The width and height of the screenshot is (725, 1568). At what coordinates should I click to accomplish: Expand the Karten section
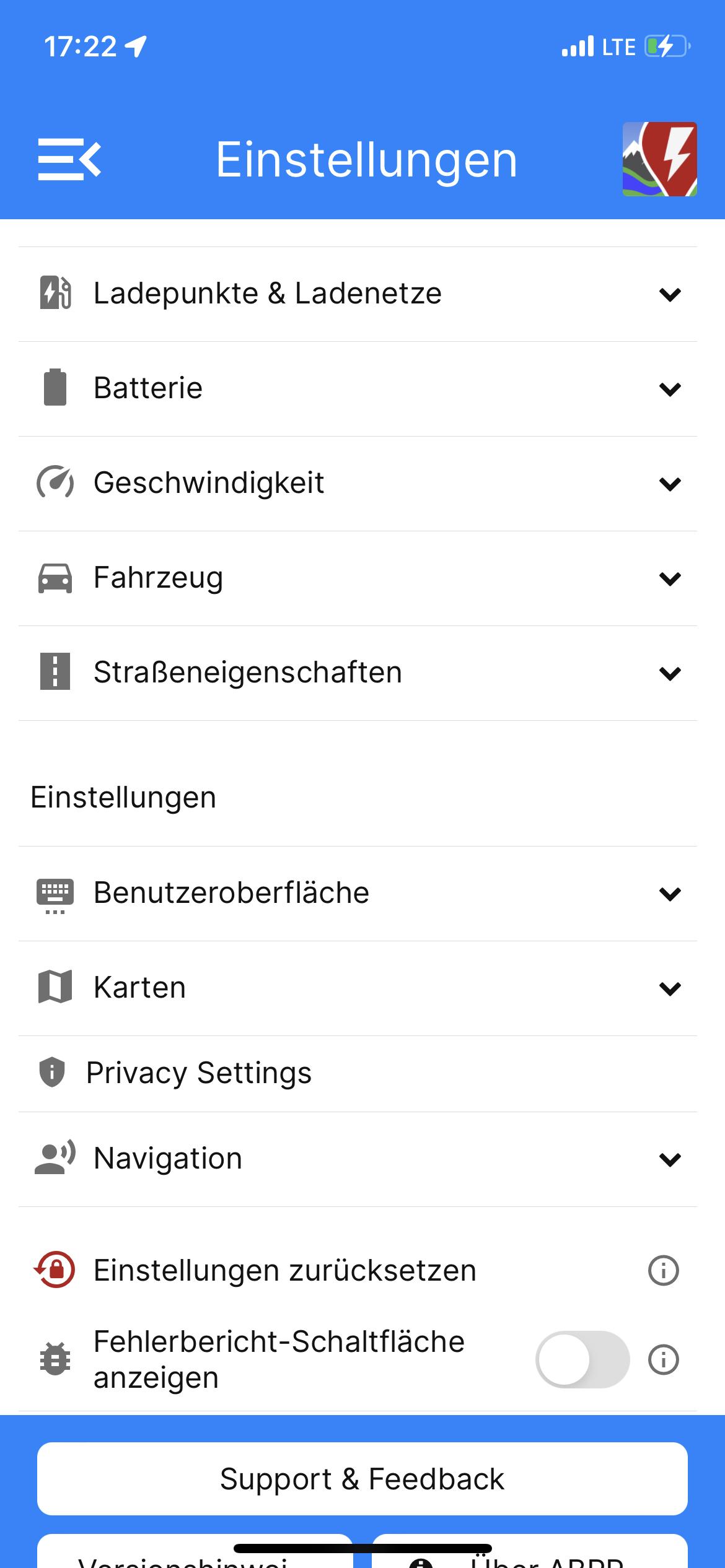click(x=670, y=988)
